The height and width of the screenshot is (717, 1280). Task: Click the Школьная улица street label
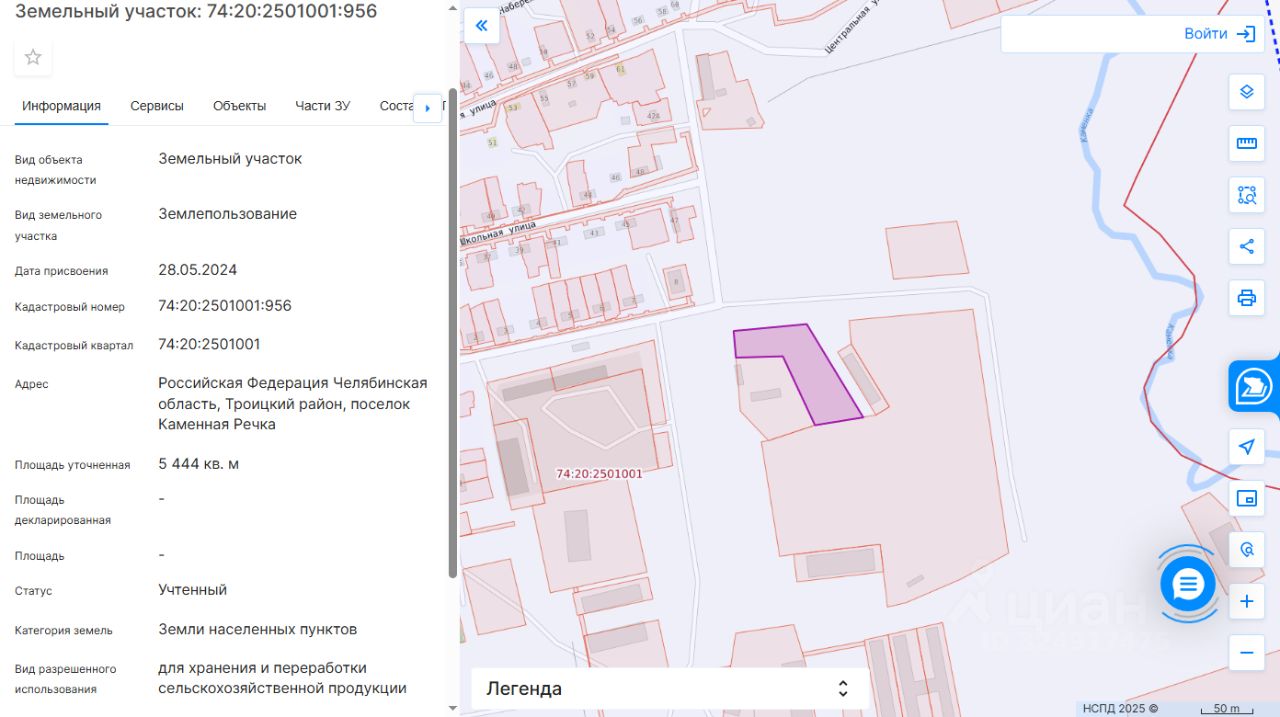pyautogui.click(x=498, y=234)
